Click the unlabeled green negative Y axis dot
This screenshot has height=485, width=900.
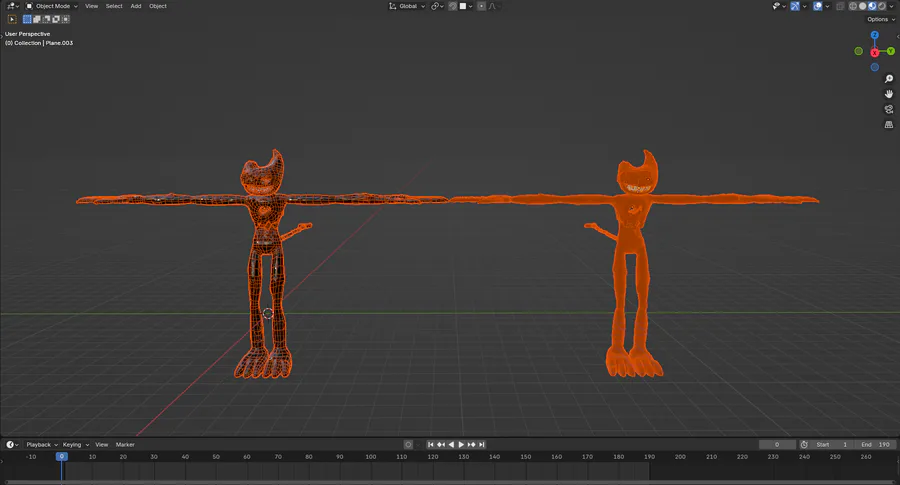coord(859,51)
